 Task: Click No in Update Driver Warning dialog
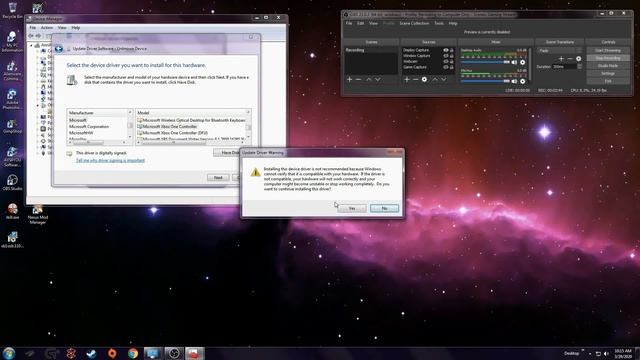(x=384, y=208)
